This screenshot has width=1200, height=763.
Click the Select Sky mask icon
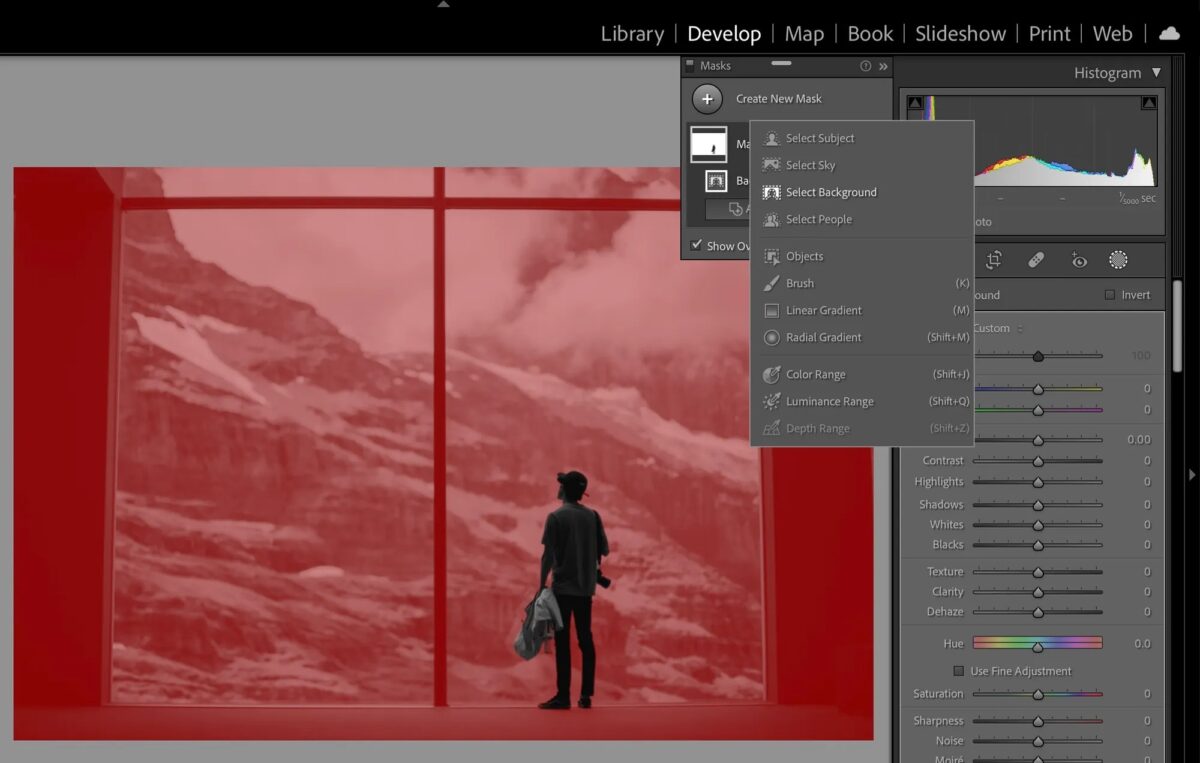pyautogui.click(x=769, y=165)
